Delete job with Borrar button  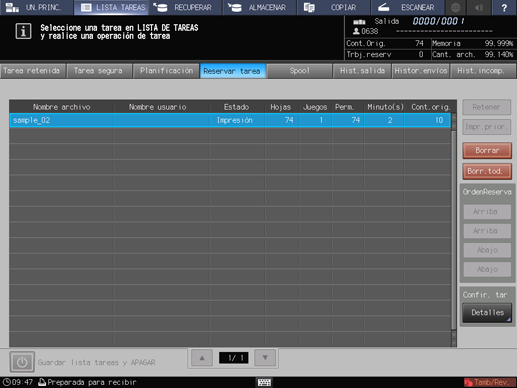click(x=487, y=151)
